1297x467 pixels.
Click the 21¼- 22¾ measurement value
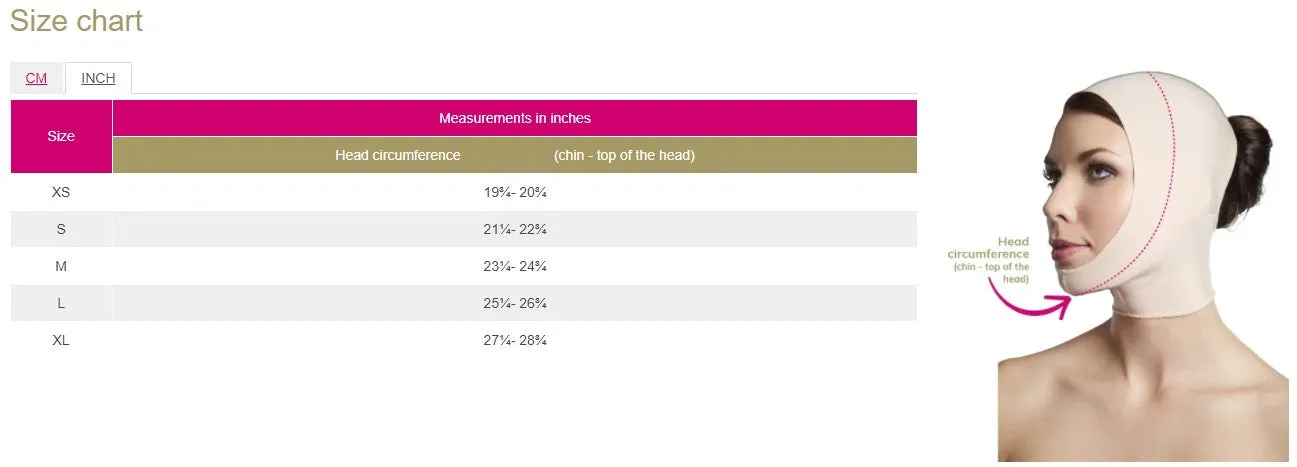point(515,229)
